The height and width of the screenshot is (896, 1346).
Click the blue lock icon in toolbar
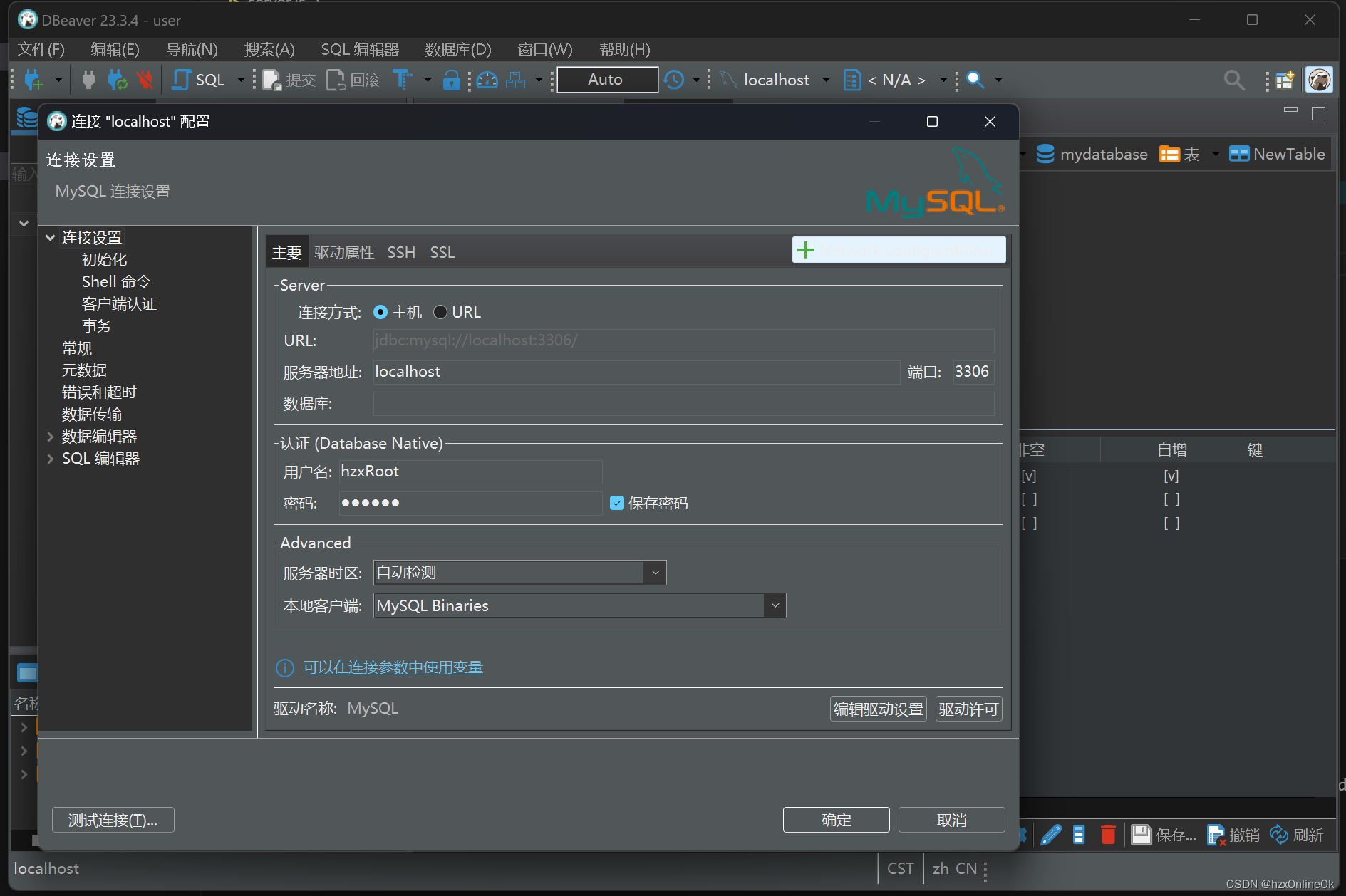tap(451, 80)
